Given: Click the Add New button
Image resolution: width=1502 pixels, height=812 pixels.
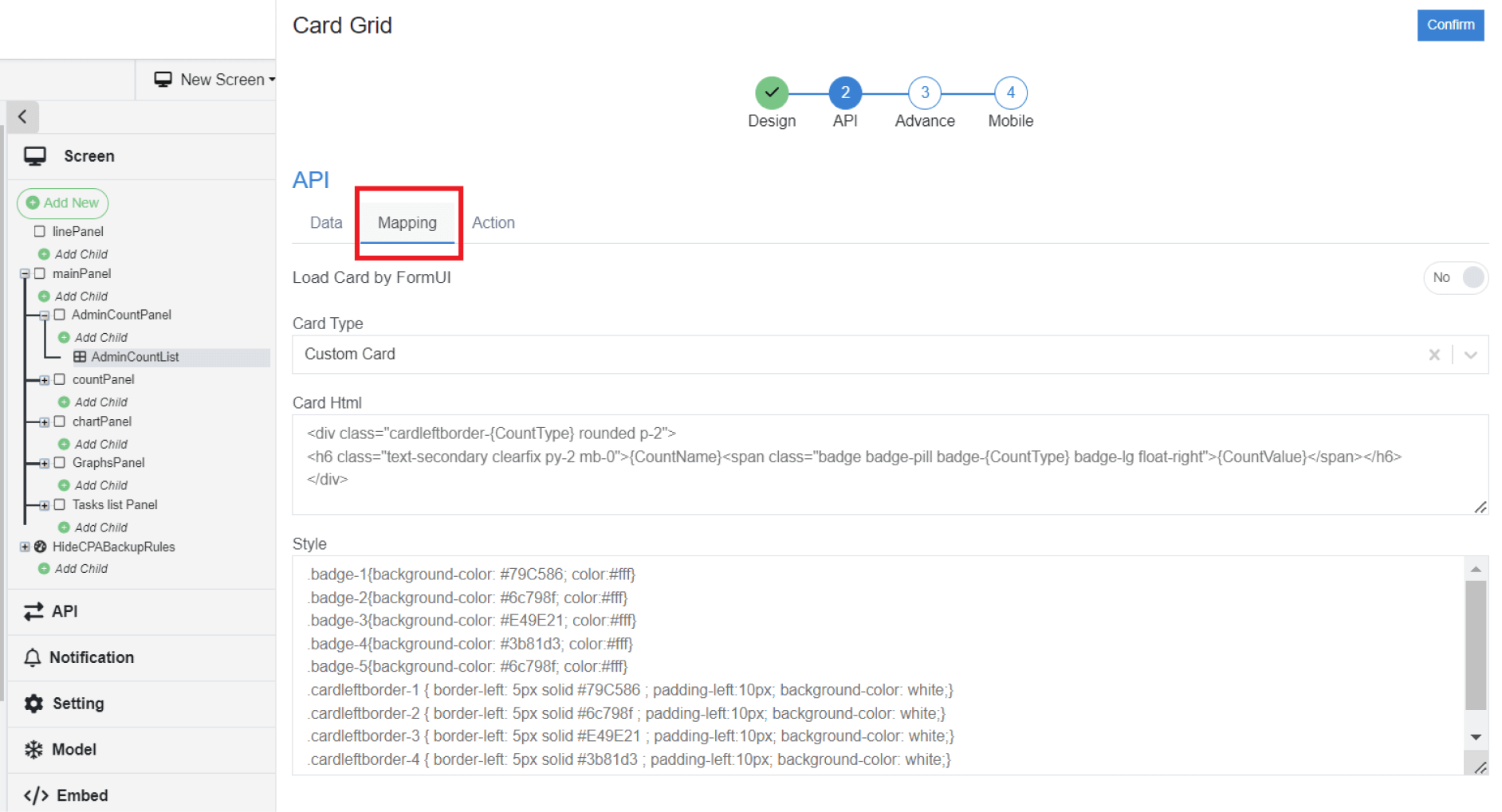Looking at the screenshot, I should (x=63, y=203).
